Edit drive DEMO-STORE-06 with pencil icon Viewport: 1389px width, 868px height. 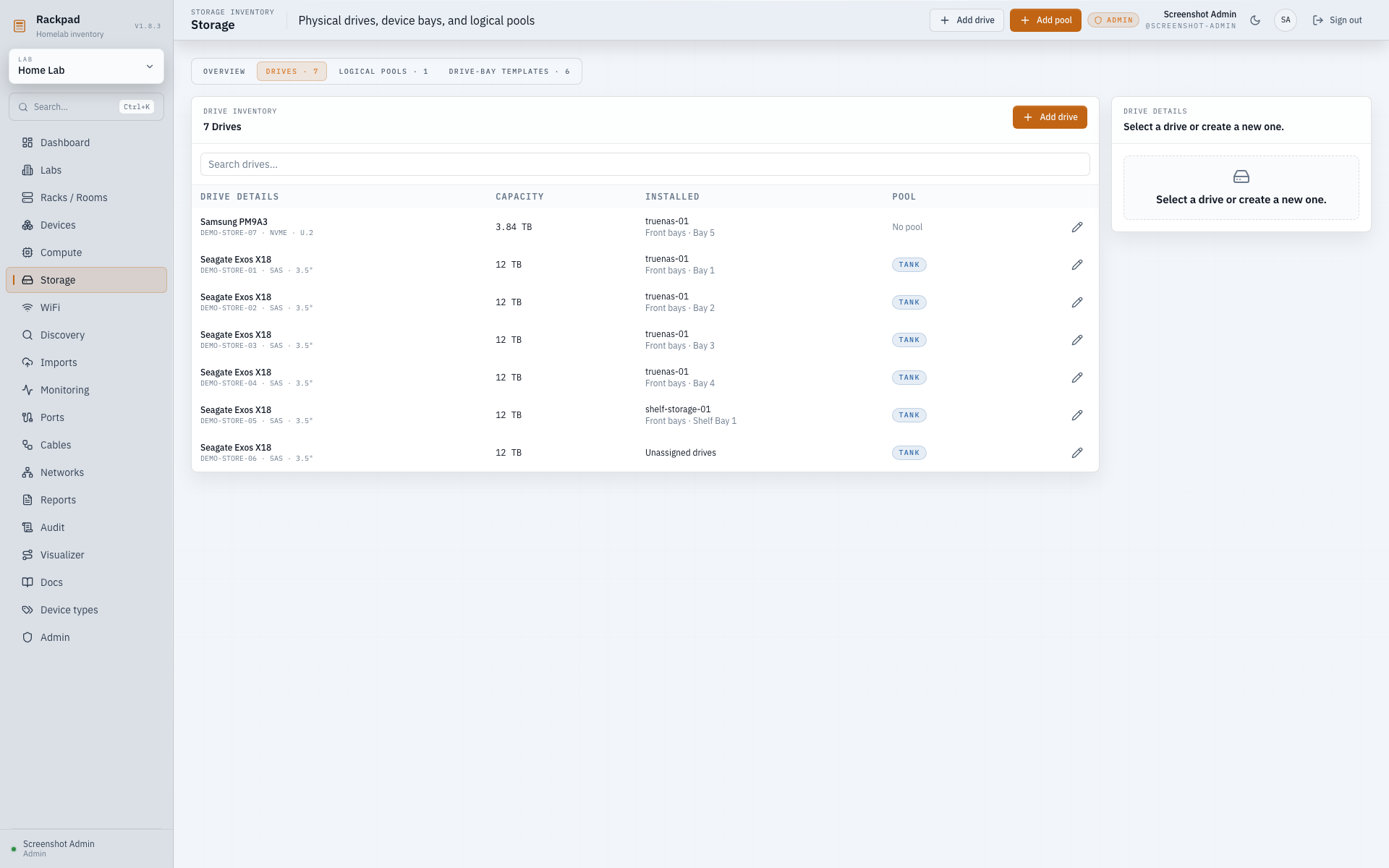click(1077, 453)
